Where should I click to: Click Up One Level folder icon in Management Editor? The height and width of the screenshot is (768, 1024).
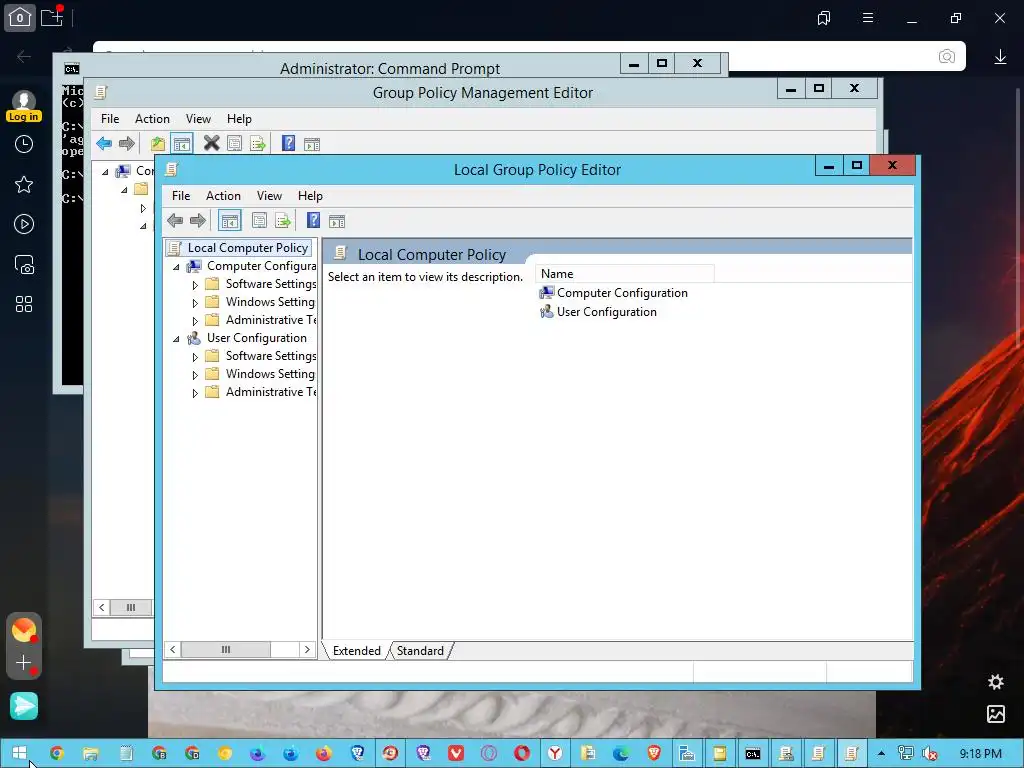157,144
